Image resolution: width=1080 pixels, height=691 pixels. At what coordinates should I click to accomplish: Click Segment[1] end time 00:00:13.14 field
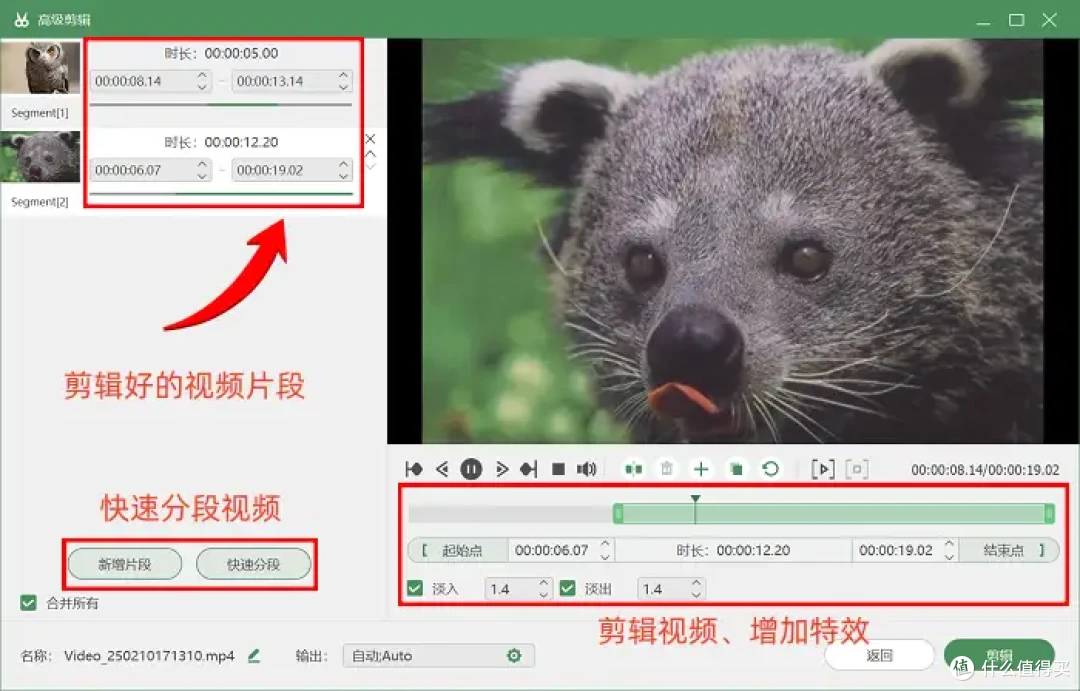point(292,81)
